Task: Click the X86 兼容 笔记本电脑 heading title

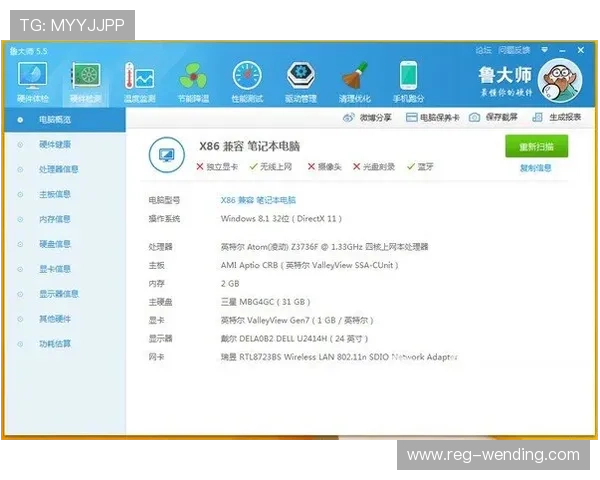Action: pos(249,146)
